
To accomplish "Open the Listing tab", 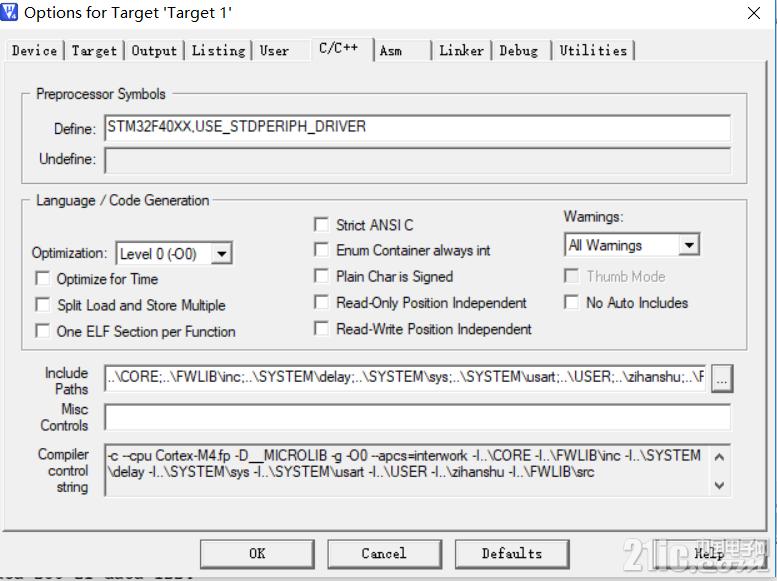I will (218, 51).
